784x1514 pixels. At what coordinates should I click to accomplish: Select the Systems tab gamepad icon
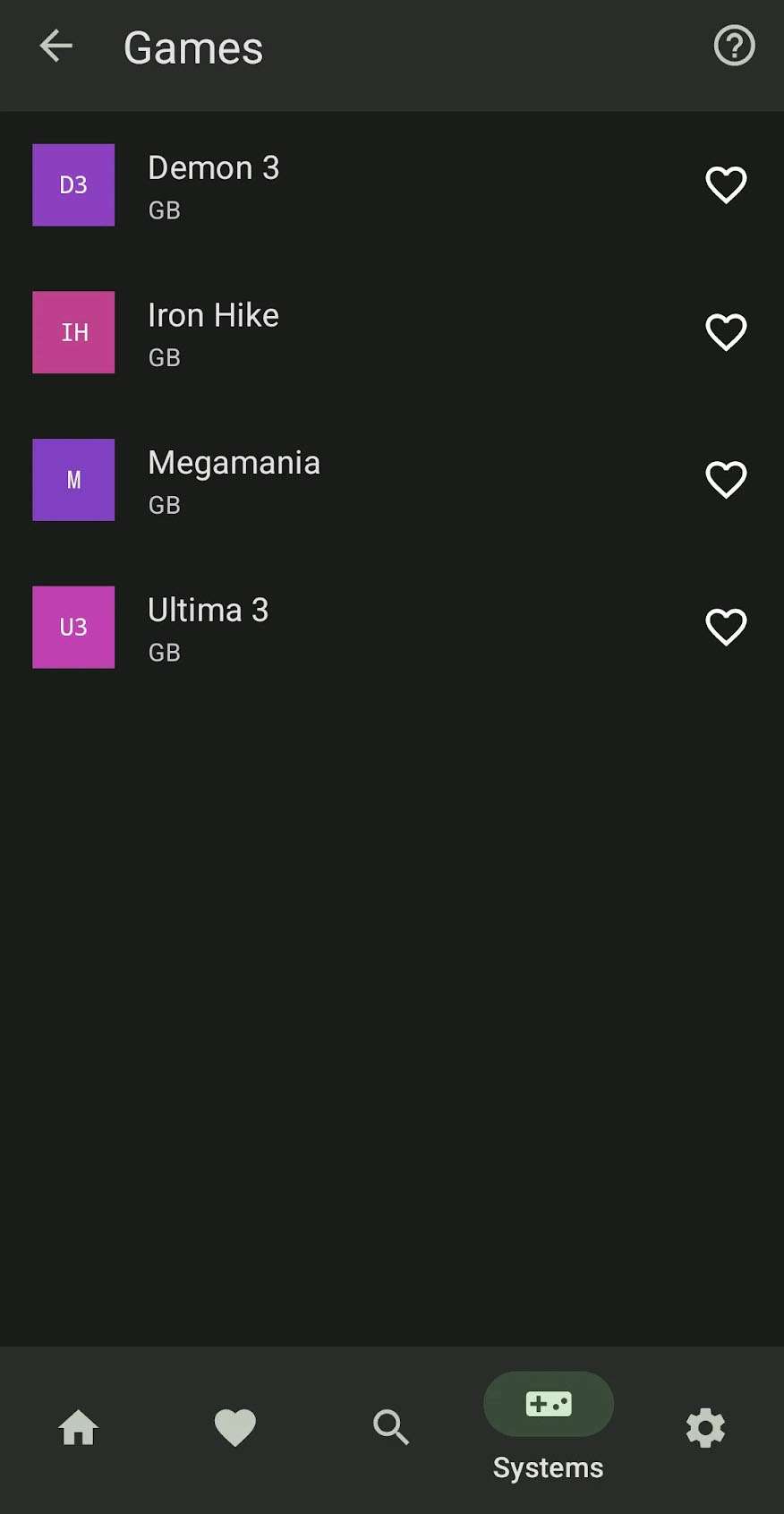[x=549, y=1404]
